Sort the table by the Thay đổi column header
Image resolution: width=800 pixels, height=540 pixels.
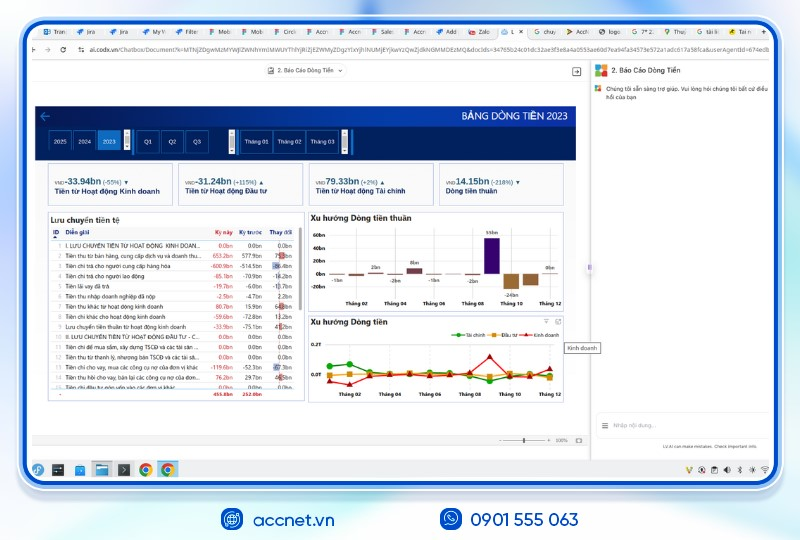point(281,232)
